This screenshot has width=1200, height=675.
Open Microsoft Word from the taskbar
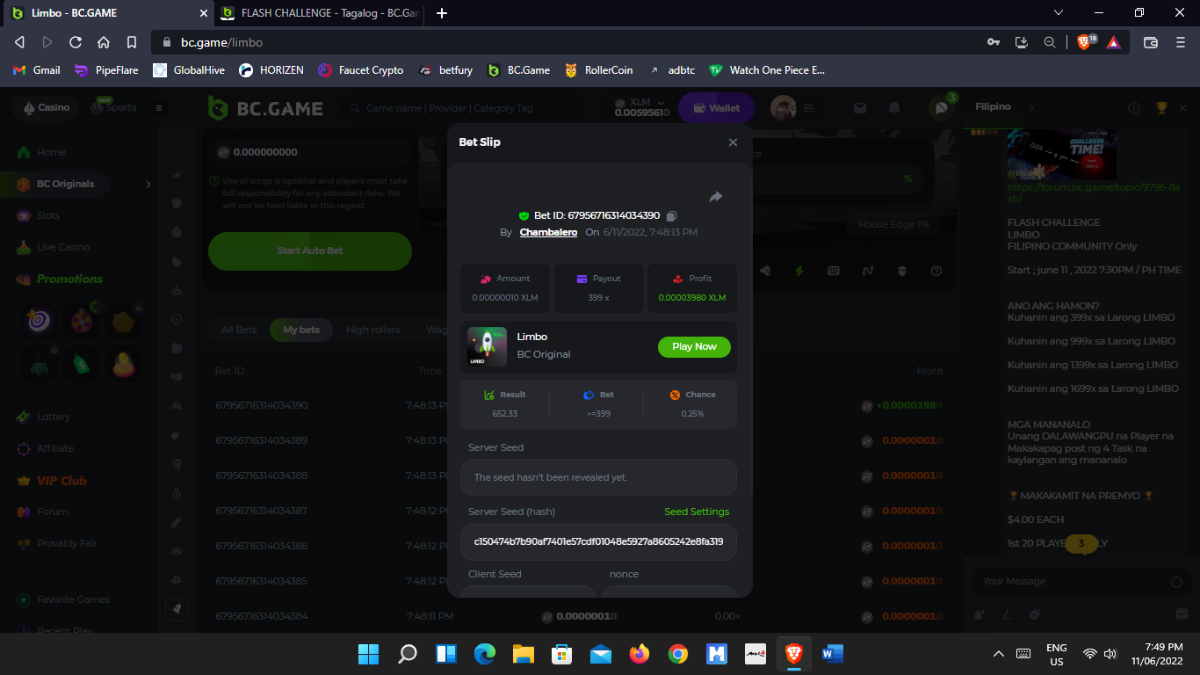point(832,654)
